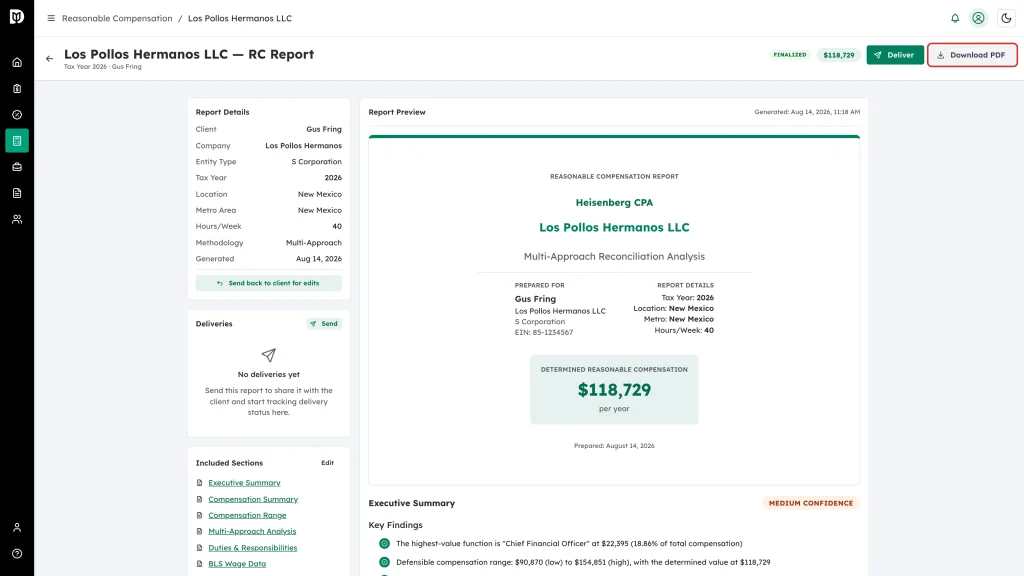Click the MEDIUM CONFIDENCE badge
This screenshot has width=1024, height=576.
click(x=810, y=504)
